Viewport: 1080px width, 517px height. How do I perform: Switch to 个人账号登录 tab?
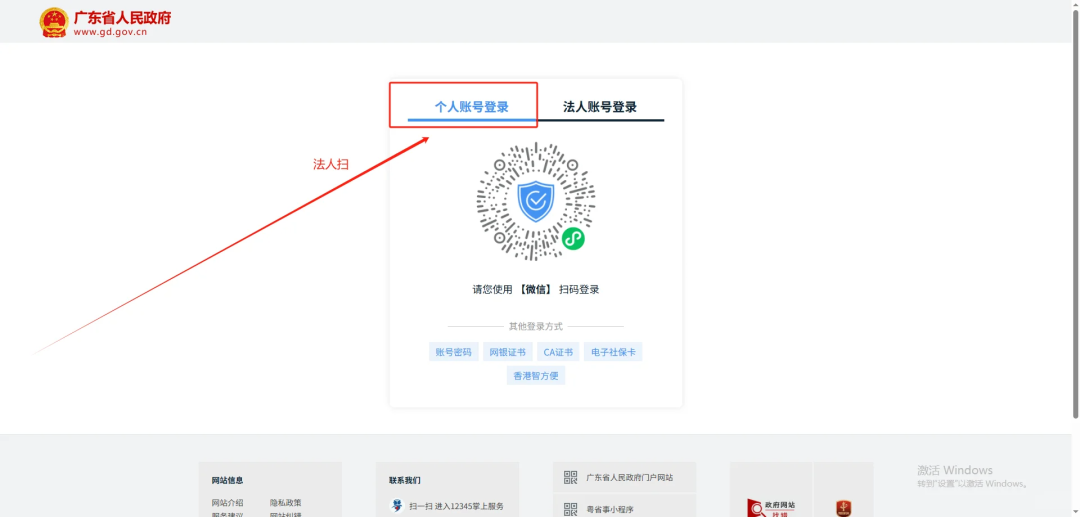tap(472, 107)
